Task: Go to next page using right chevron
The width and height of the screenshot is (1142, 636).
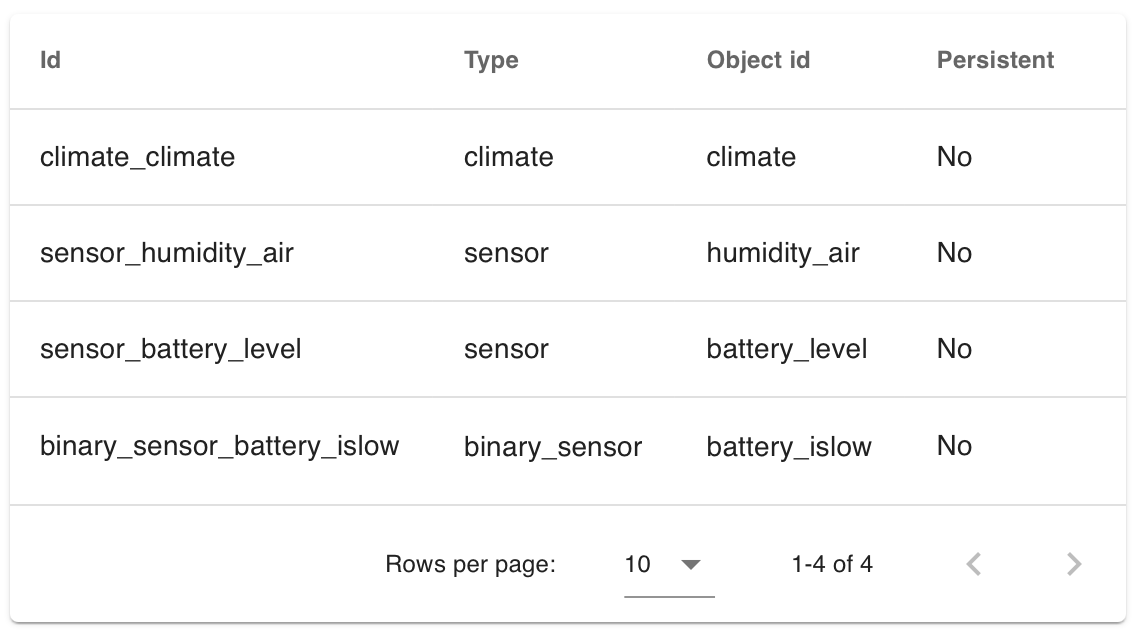Action: [1074, 564]
